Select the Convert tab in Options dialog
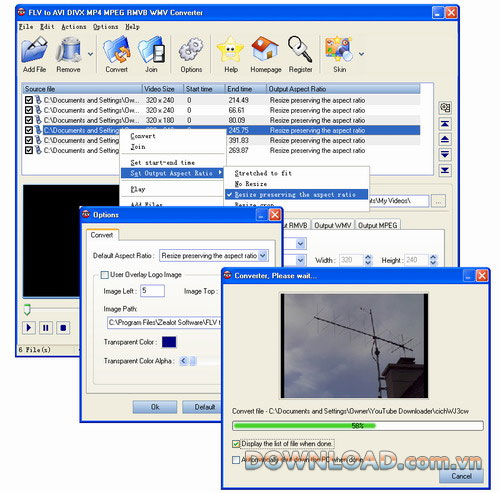500x493 pixels. (102, 235)
